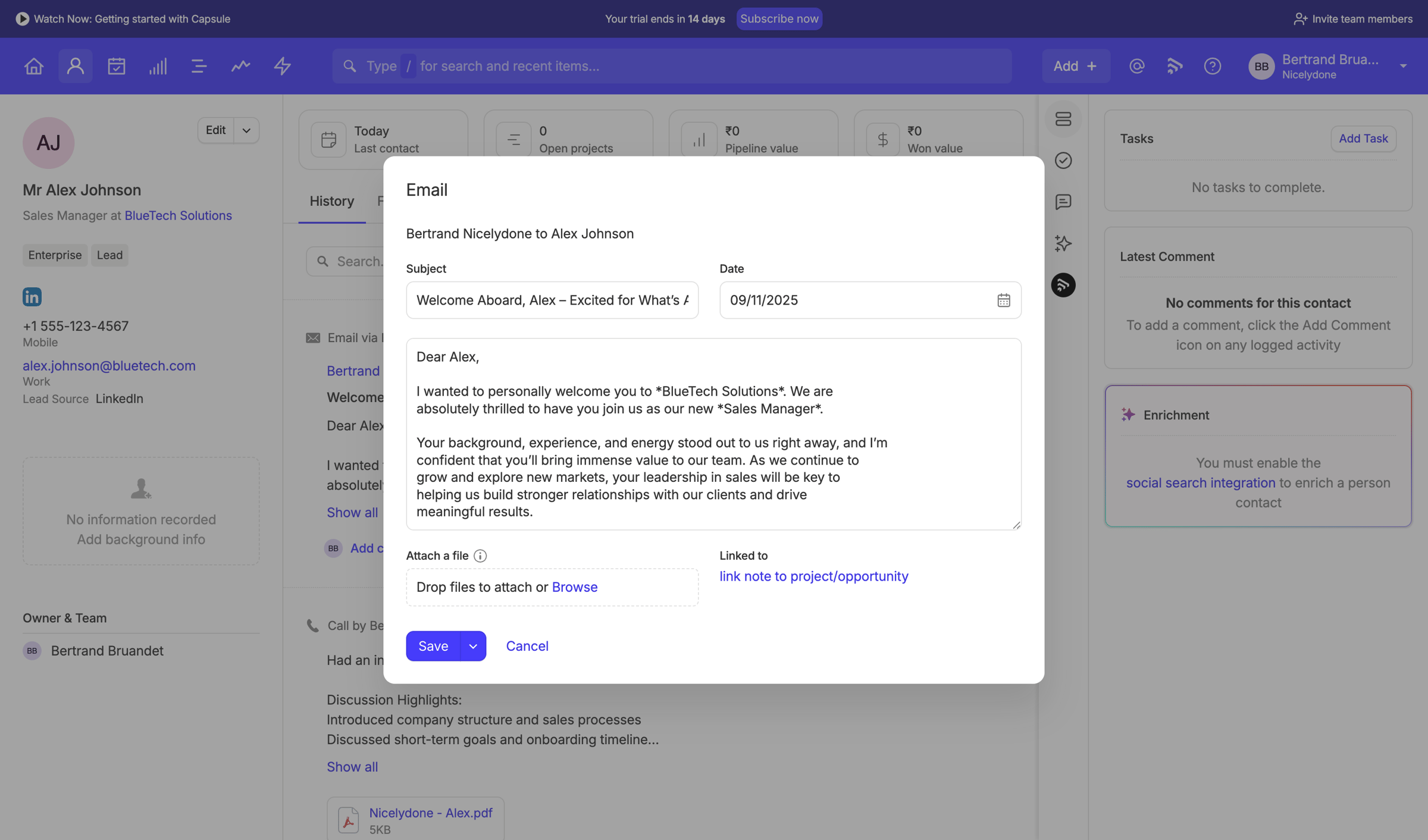Click the BB user avatar in header
This screenshot has width=1428, height=840.
(x=1261, y=66)
